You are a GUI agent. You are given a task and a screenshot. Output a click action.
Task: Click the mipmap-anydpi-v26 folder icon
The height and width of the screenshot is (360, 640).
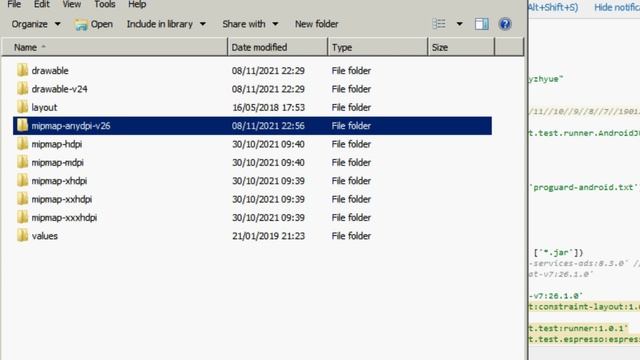coord(22,125)
